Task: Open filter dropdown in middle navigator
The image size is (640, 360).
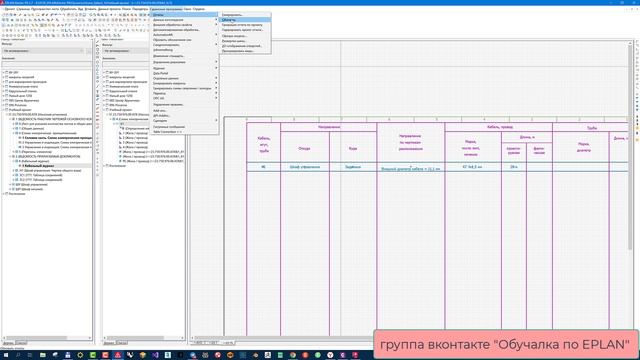Action: [x=126, y=51]
